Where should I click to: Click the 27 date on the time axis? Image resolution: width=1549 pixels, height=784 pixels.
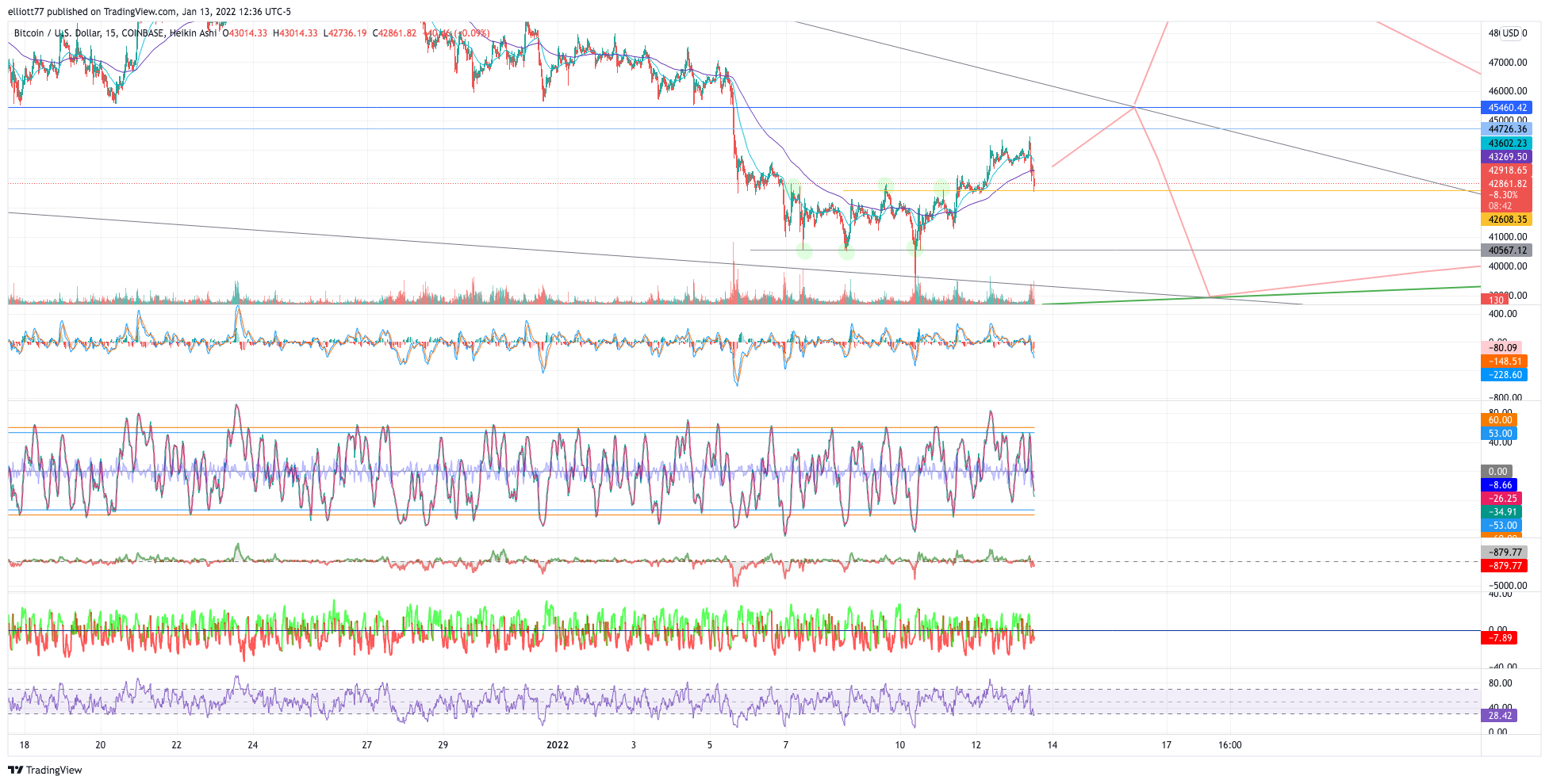(x=367, y=745)
